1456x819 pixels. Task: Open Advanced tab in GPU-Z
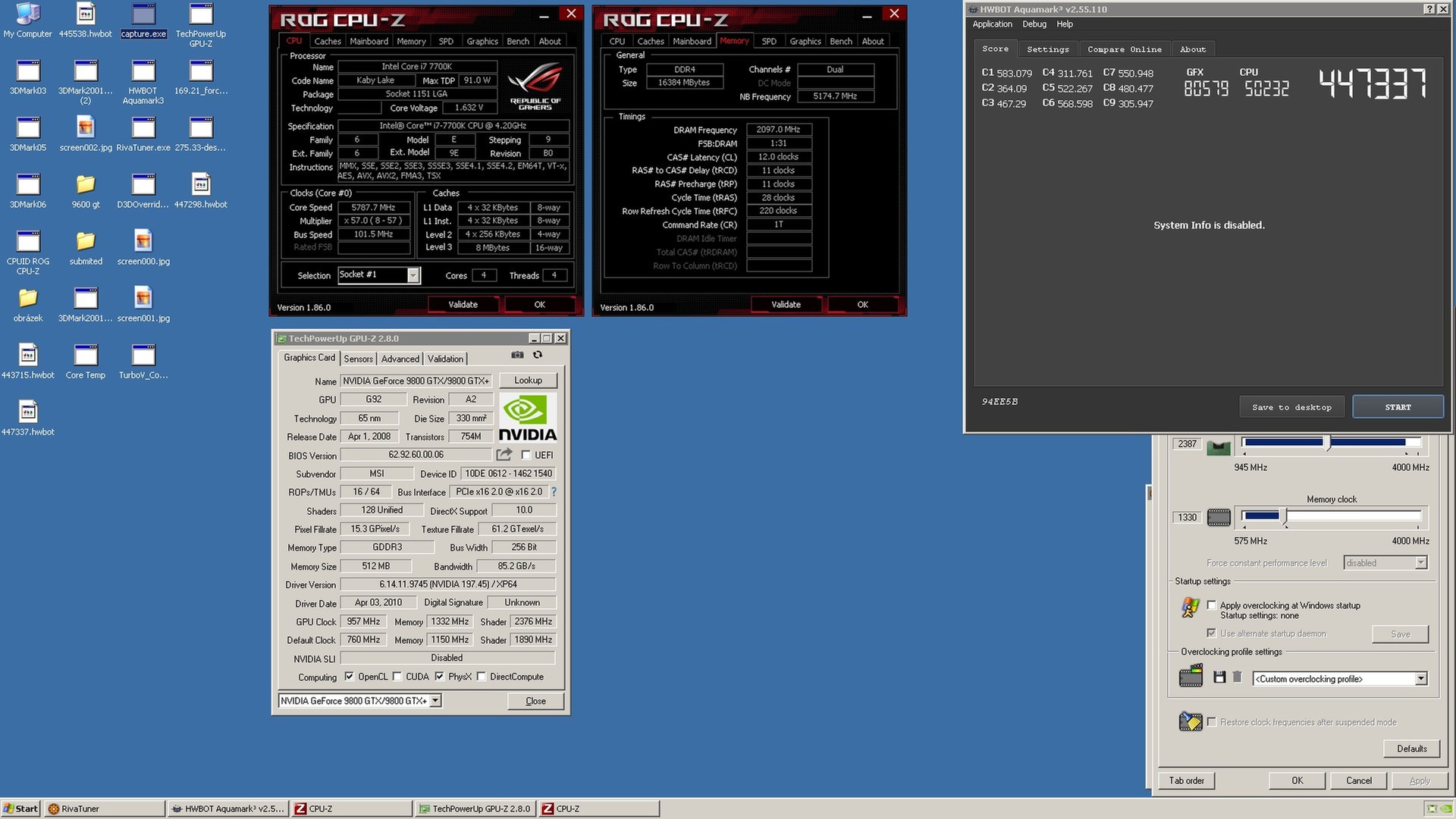pos(400,359)
